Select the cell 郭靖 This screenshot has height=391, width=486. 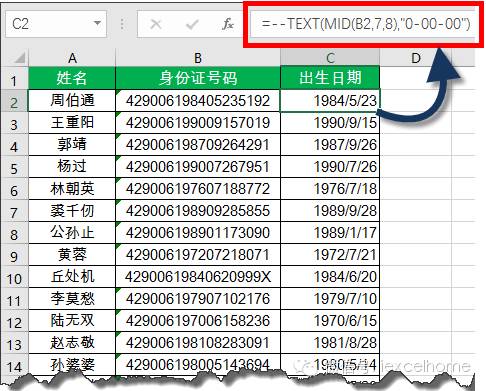(72, 145)
